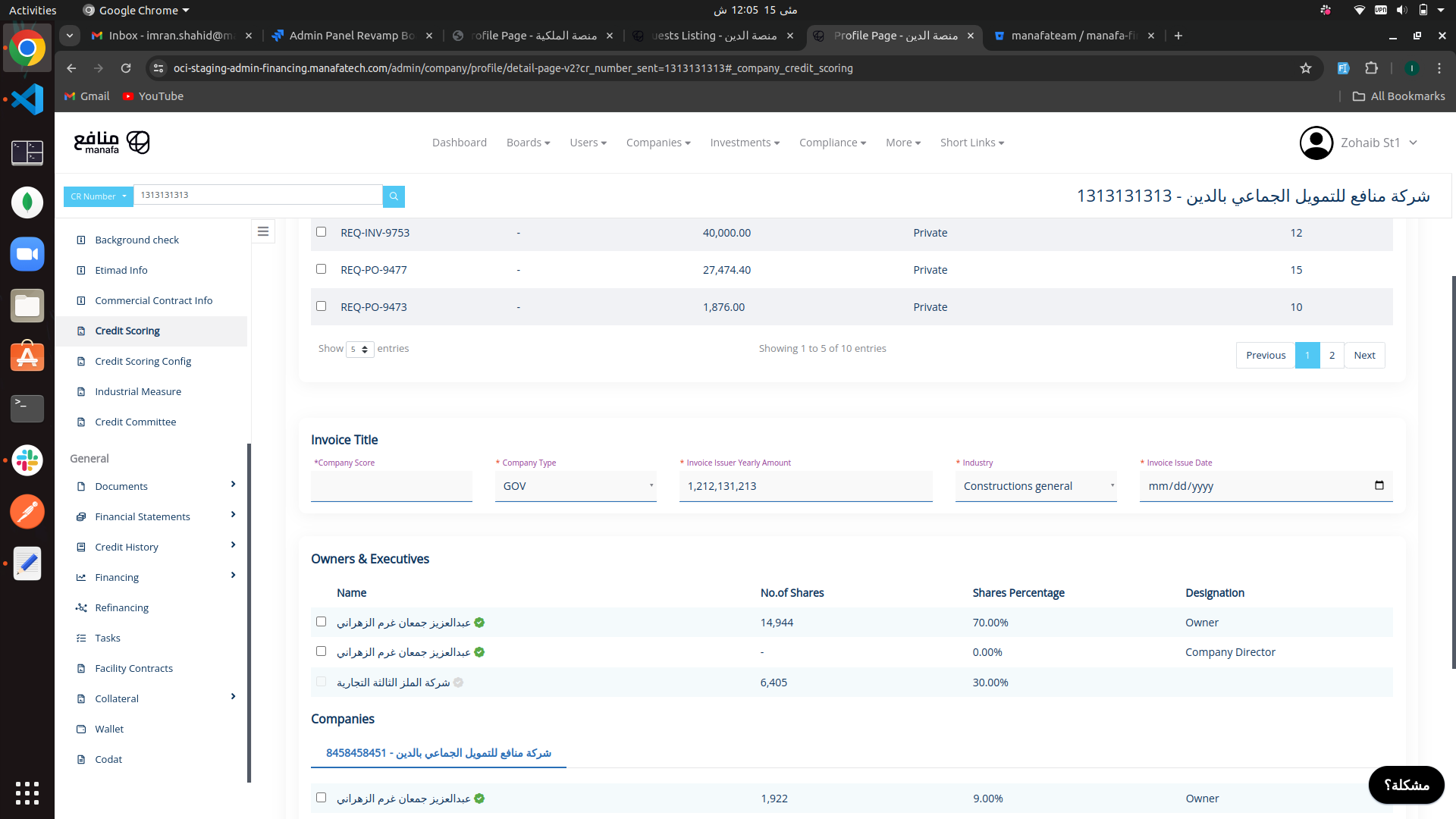
Task: Open the Company Type GOV dropdown
Action: pyautogui.click(x=576, y=486)
